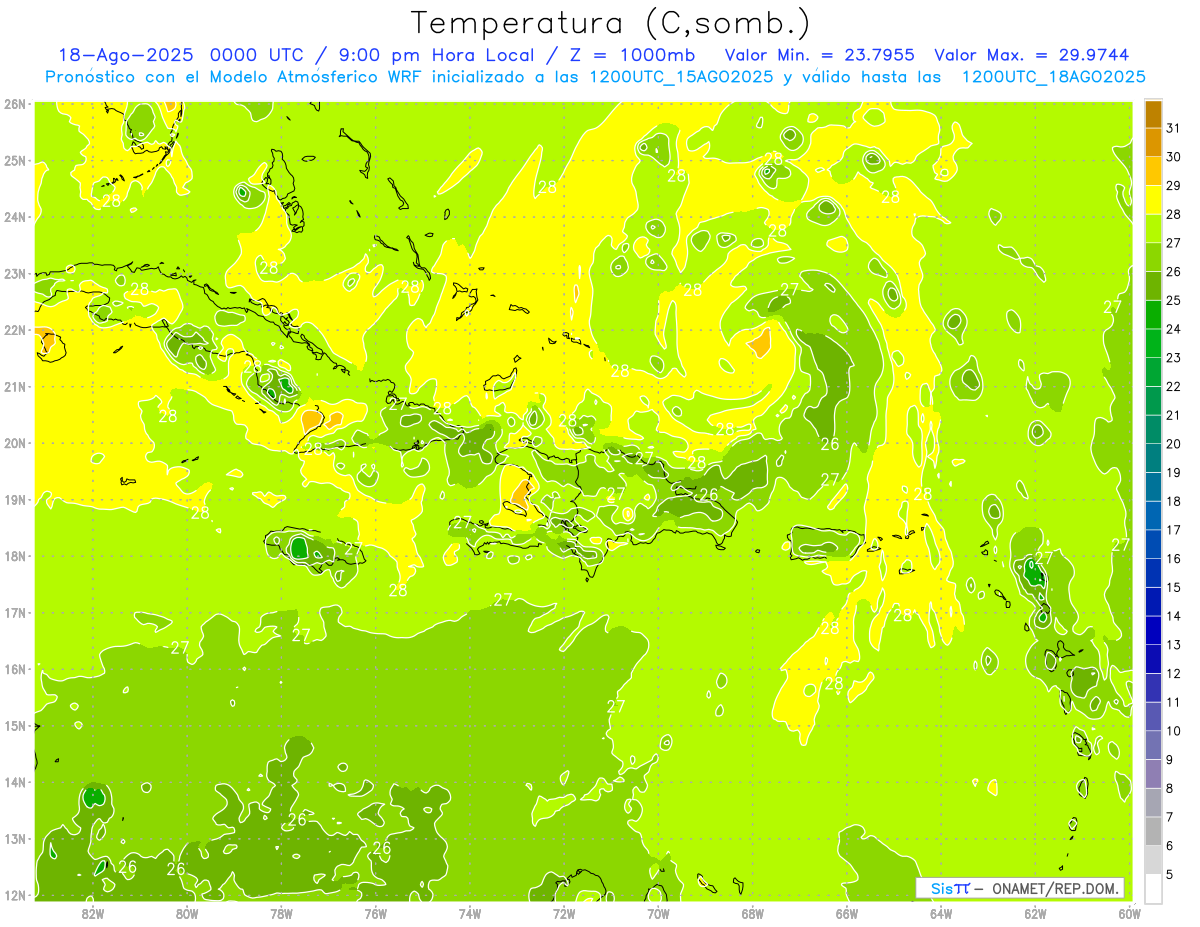Click the blue 13–14 legend swatch

pos(1153,630)
